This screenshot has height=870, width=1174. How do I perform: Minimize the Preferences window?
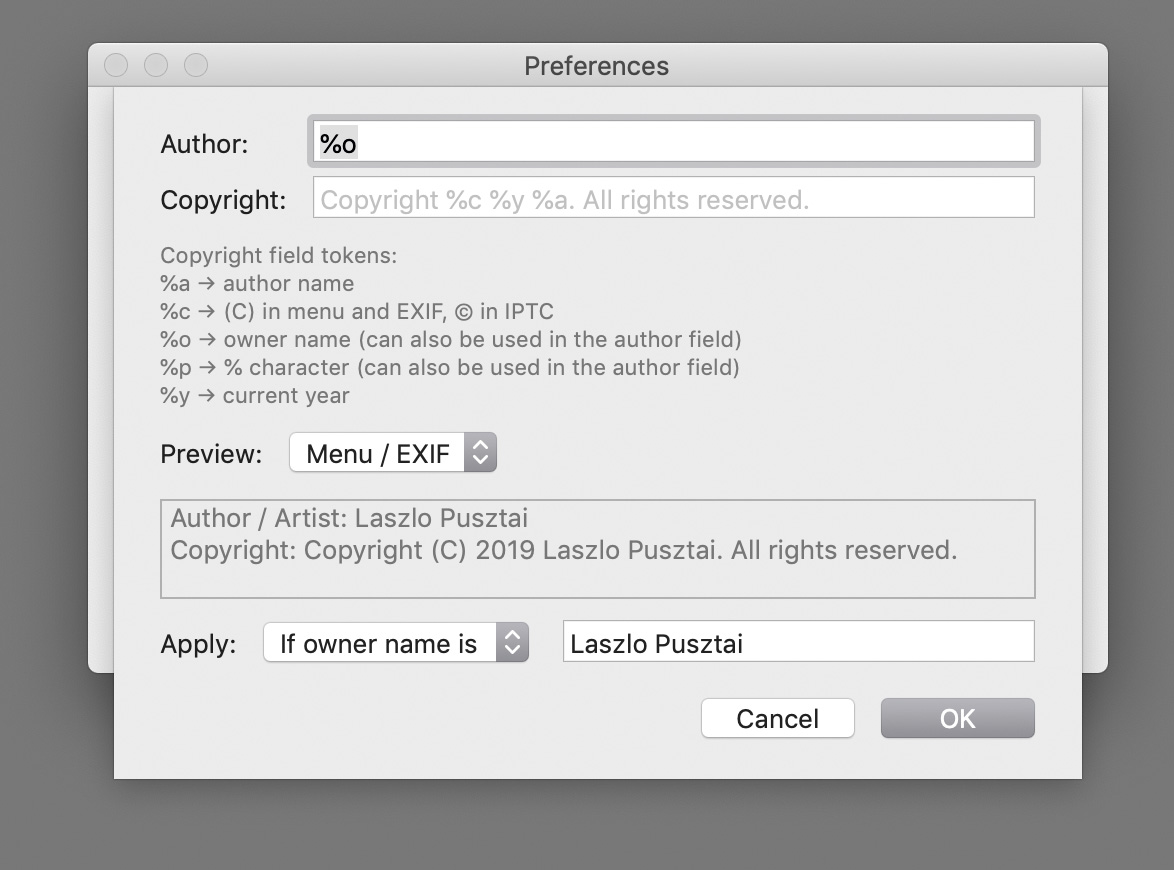click(x=156, y=65)
